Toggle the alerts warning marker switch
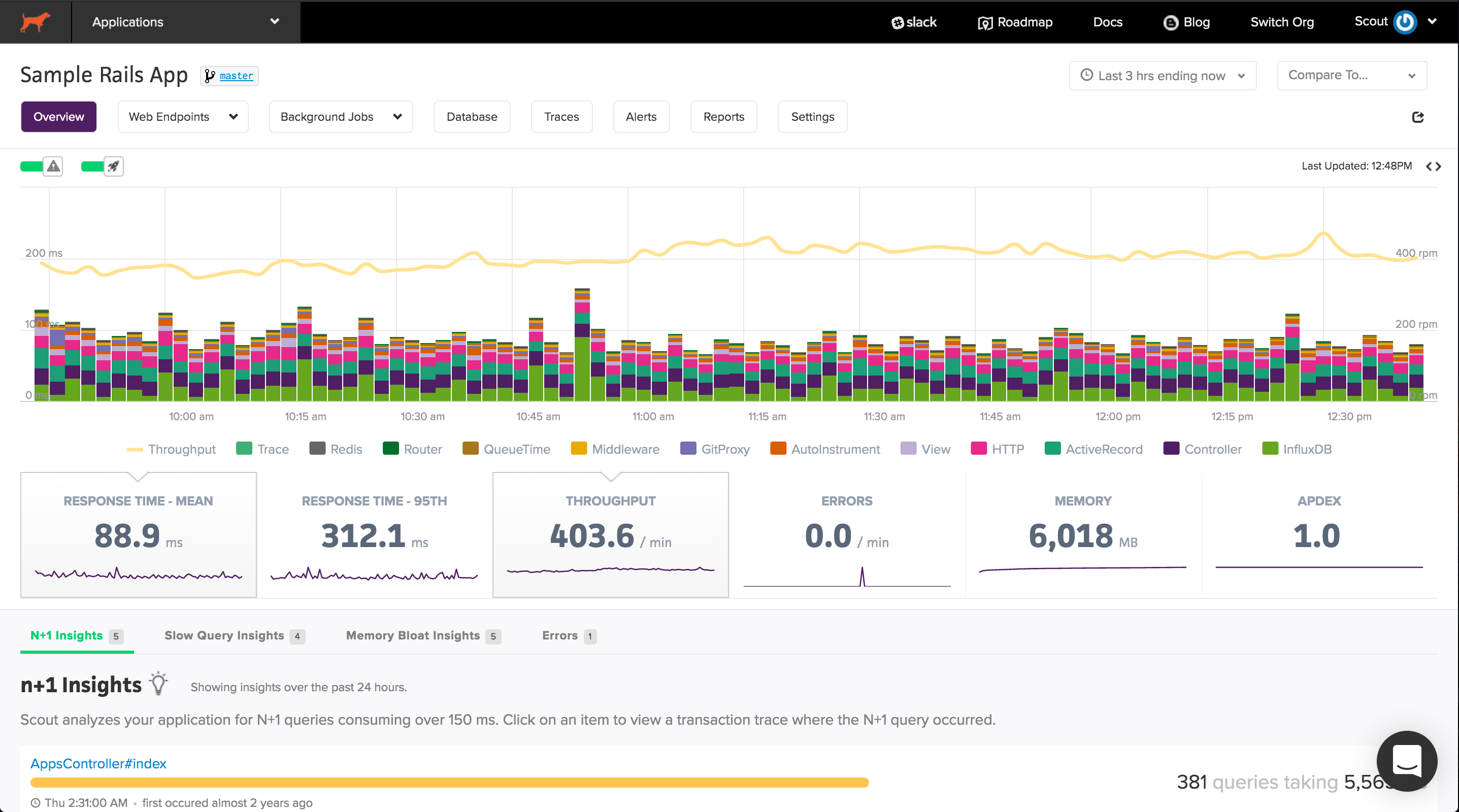This screenshot has width=1459, height=812. pos(41,166)
